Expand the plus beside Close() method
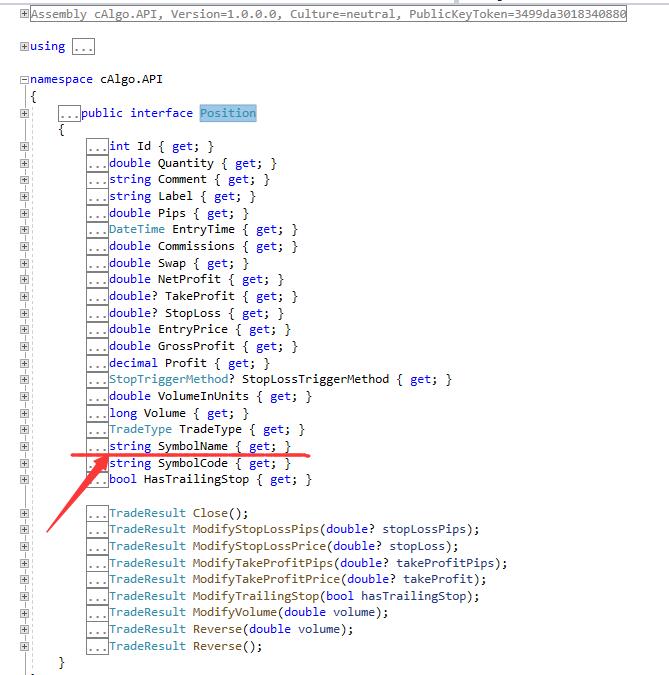 [x=25, y=513]
